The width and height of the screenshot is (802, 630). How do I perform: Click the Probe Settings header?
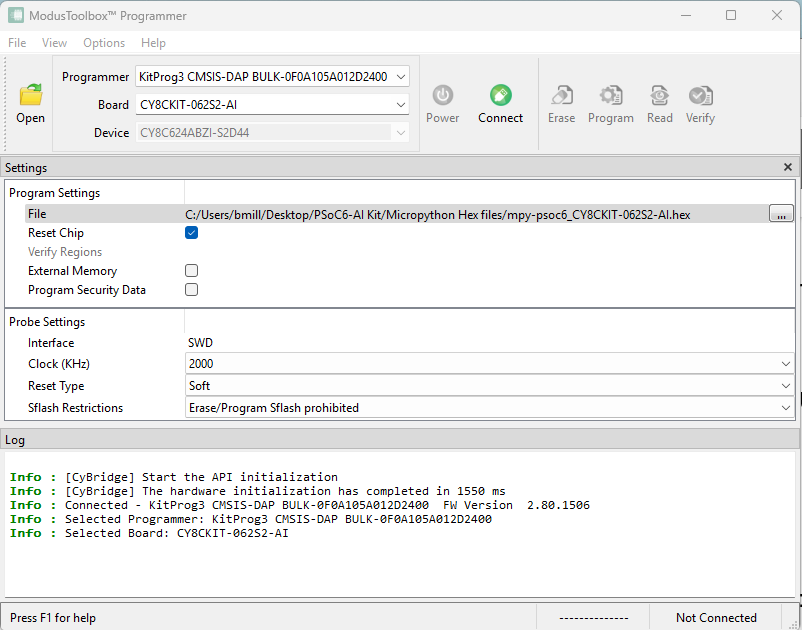pos(47,322)
